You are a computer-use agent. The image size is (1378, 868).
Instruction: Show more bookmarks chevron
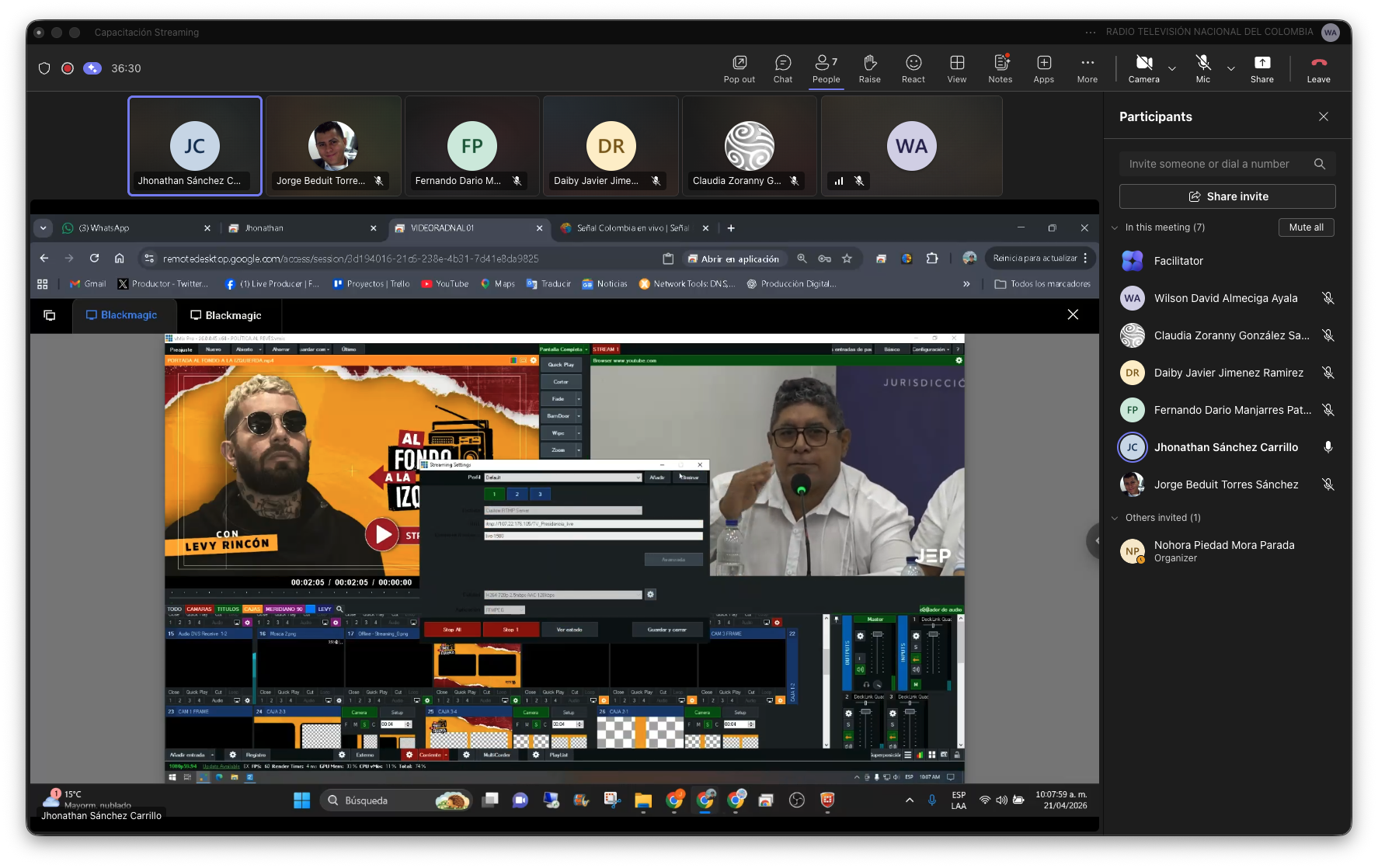tap(966, 284)
